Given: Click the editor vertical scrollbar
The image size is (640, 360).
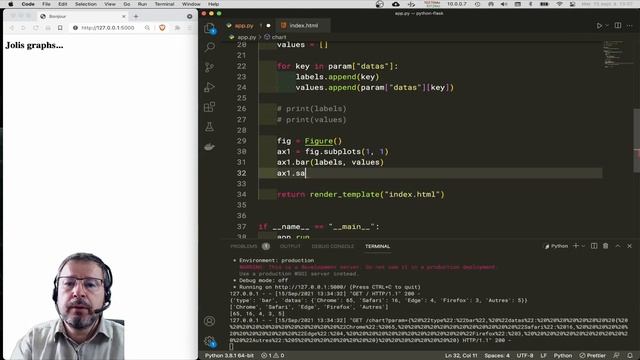Looking at the screenshot, I should [637, 139].
